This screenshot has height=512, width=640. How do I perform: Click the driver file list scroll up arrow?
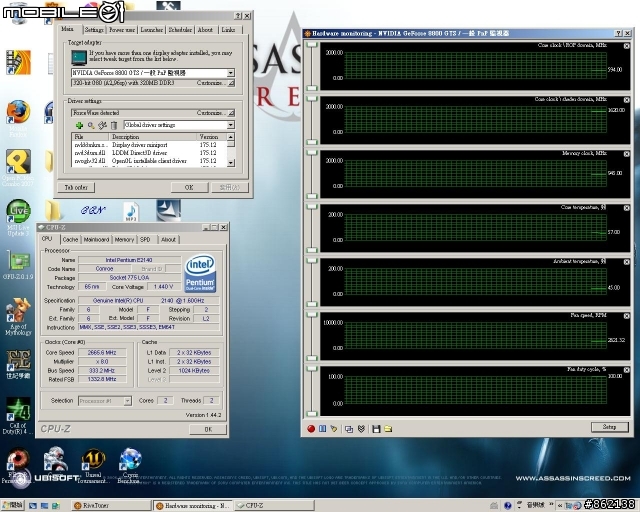click(231, 137)
